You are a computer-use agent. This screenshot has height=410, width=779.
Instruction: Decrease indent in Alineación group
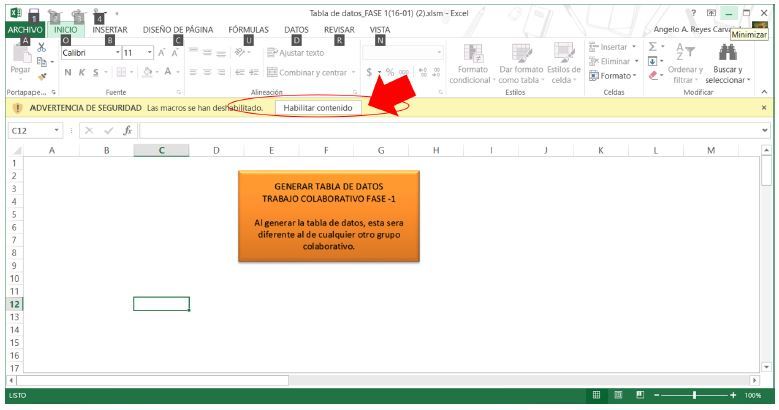pos(239,73)
